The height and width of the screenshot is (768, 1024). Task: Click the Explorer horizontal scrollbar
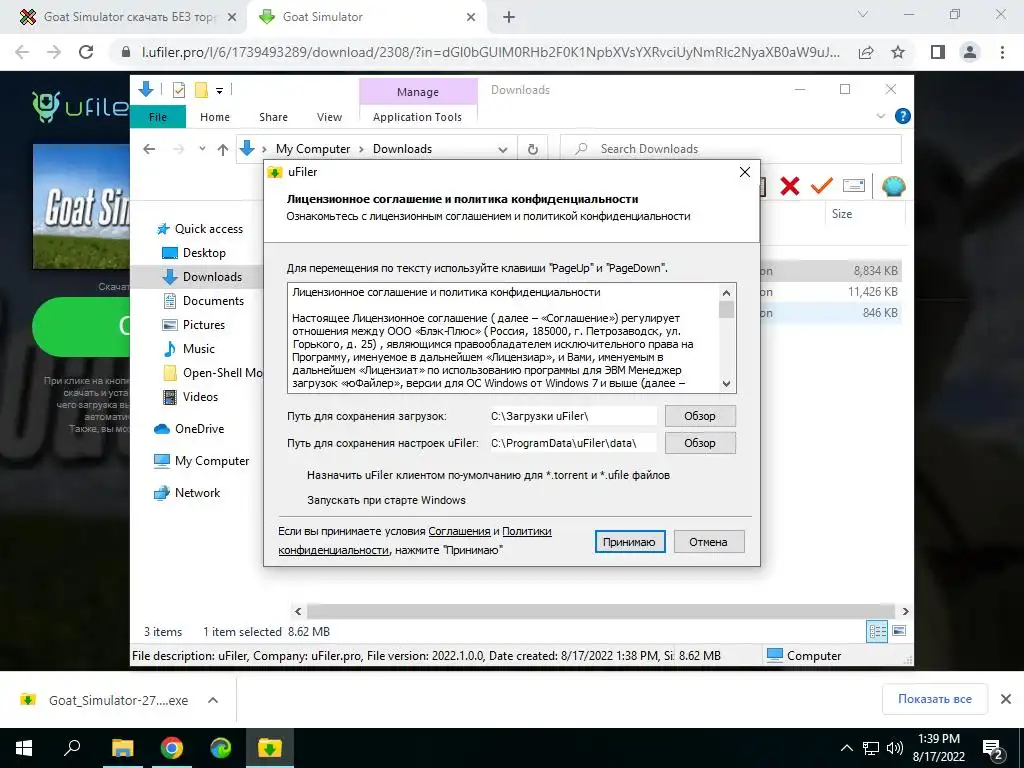pyautogui.click(x=600, y=611)
